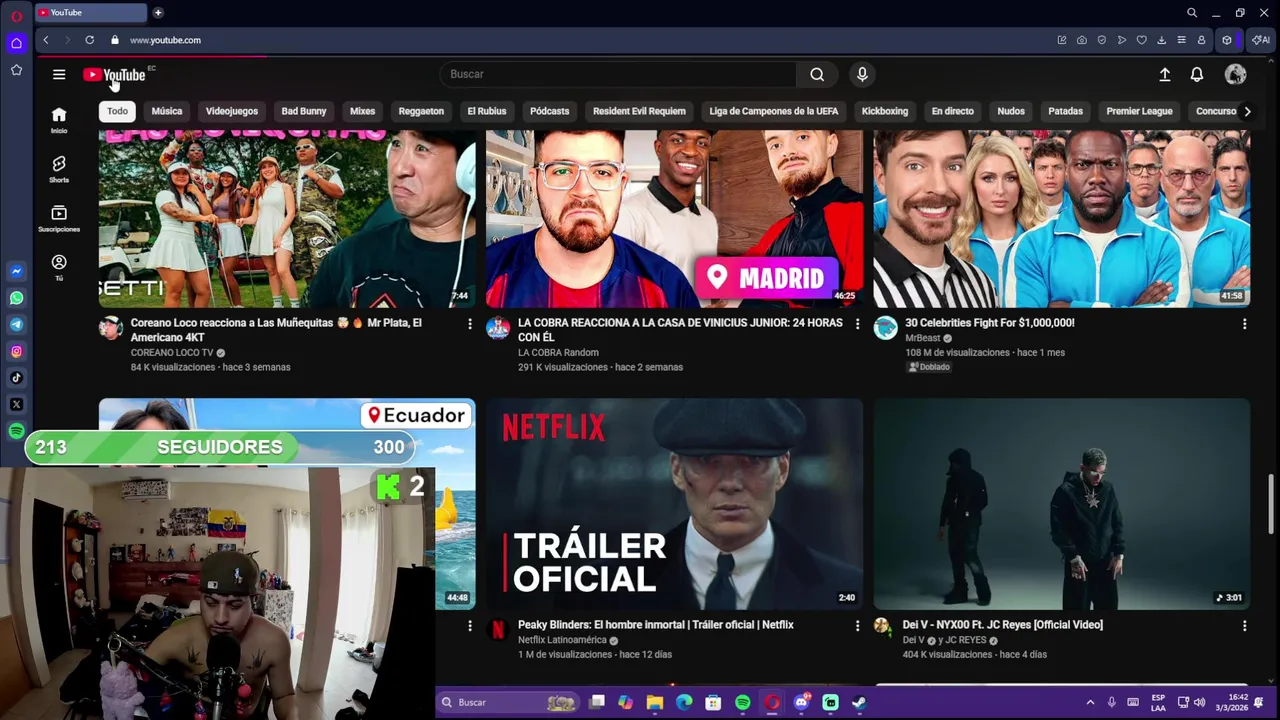Open the MrBeast 30 Celebrities thumbnail

click(1061, 219)
